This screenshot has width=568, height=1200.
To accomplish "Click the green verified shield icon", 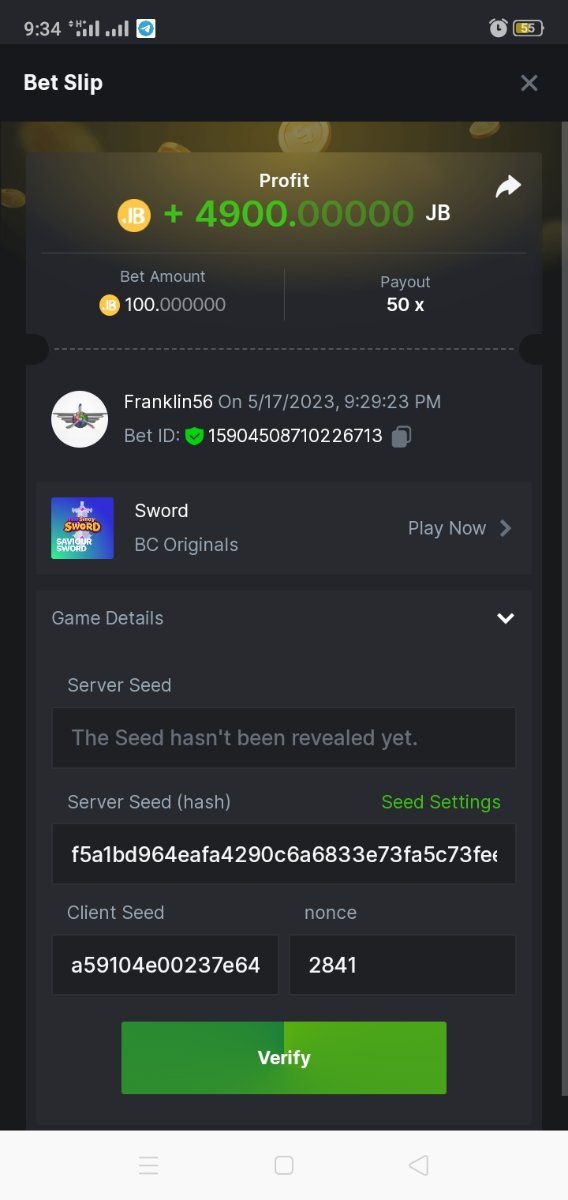I will pyautogui.click(x=194, y=436).
